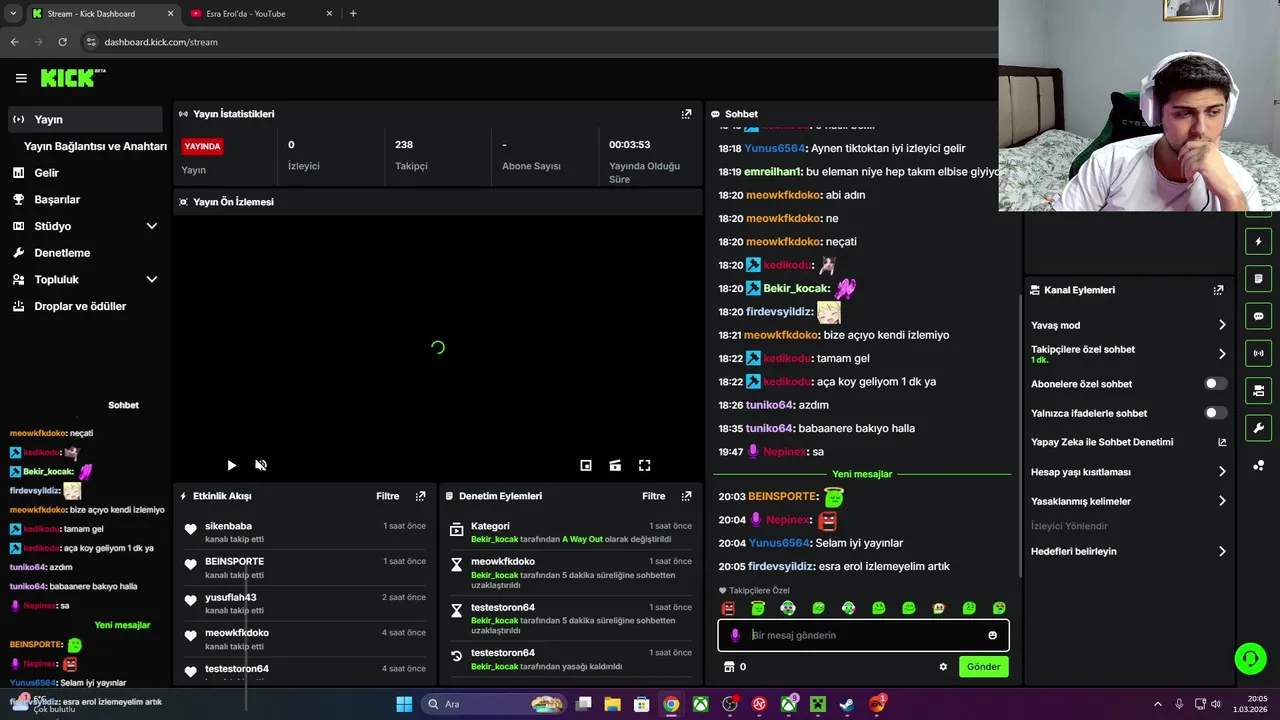Image resolution: width=1280 pixels, height=720 pixels.
Task: Expand the Stüdyo sidebar section
Action: (x=152, y=226)
